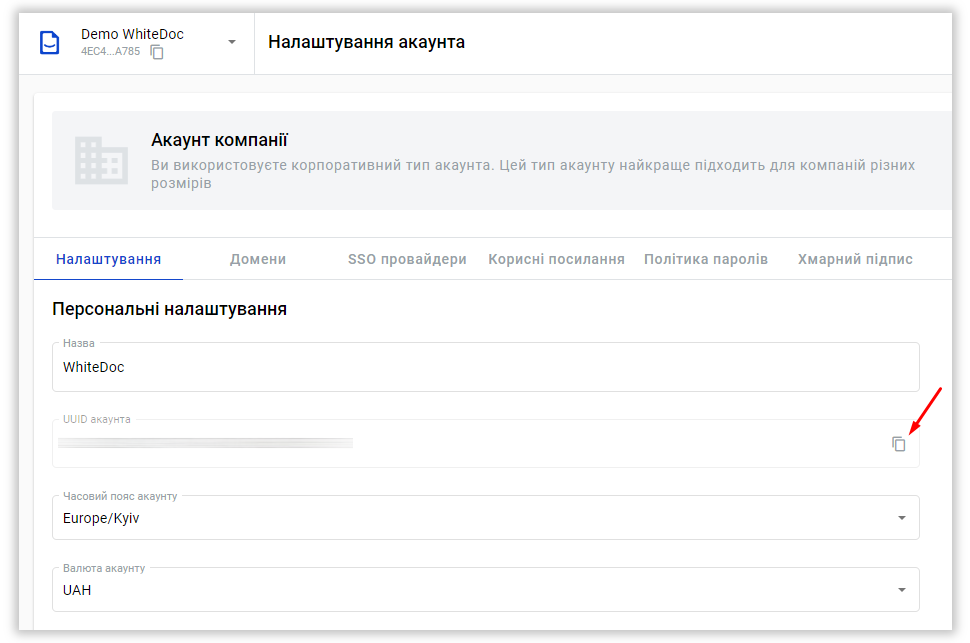Switch to the Налаштування tab
This screenshot has width=970, height=643.
108,259
